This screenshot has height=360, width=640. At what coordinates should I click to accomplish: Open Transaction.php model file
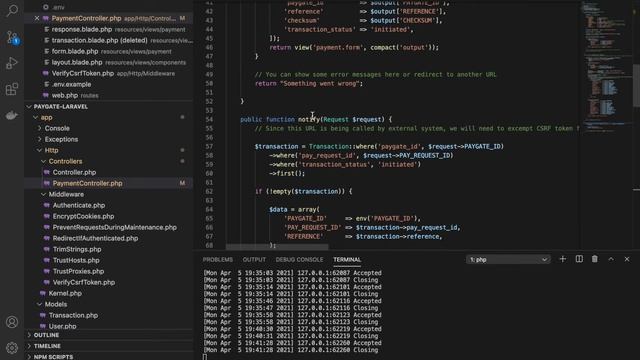coord(109,316)
